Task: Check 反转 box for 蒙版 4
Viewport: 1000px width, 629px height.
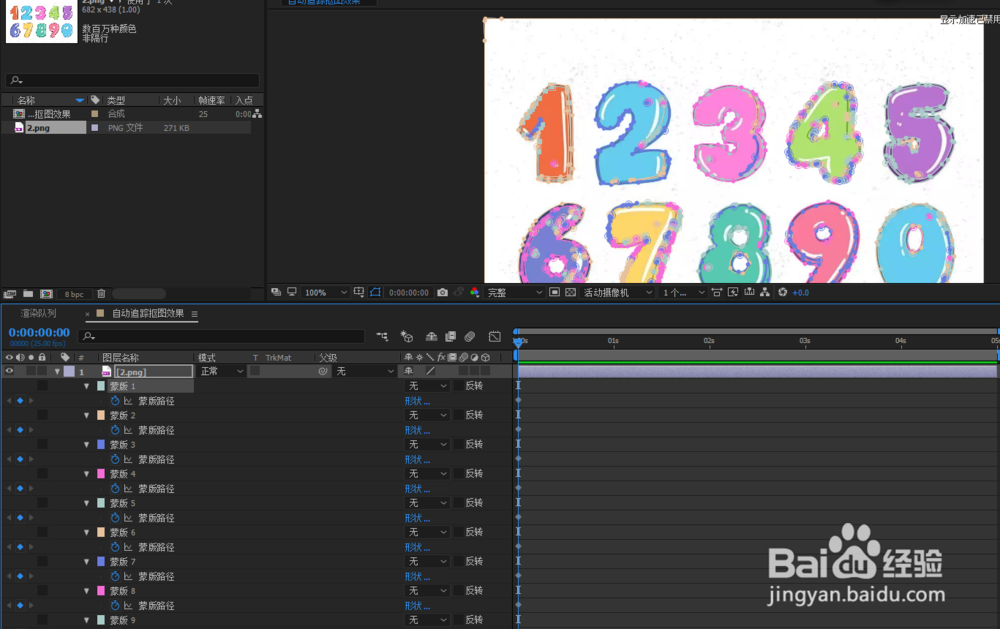Action: click(459, 474)
